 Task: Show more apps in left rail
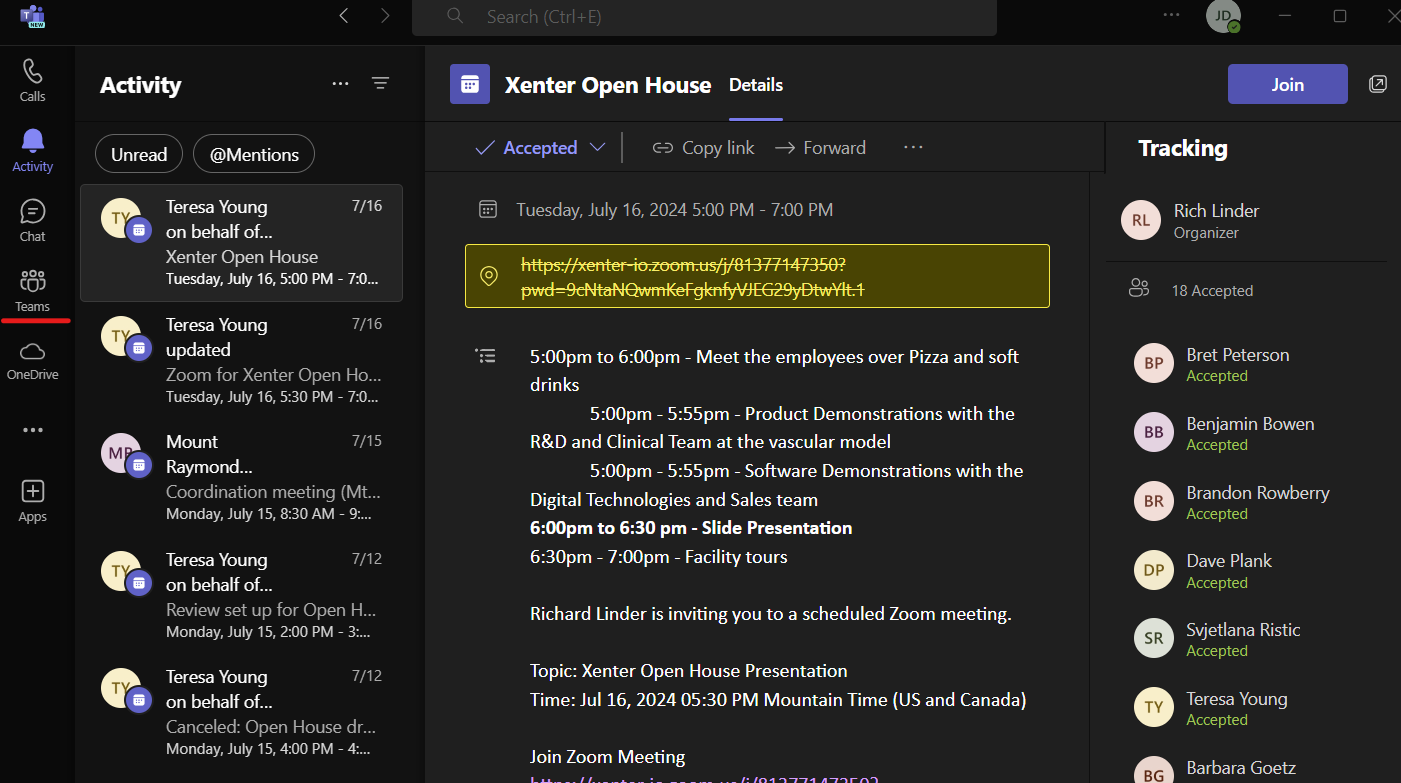point(33,430)
